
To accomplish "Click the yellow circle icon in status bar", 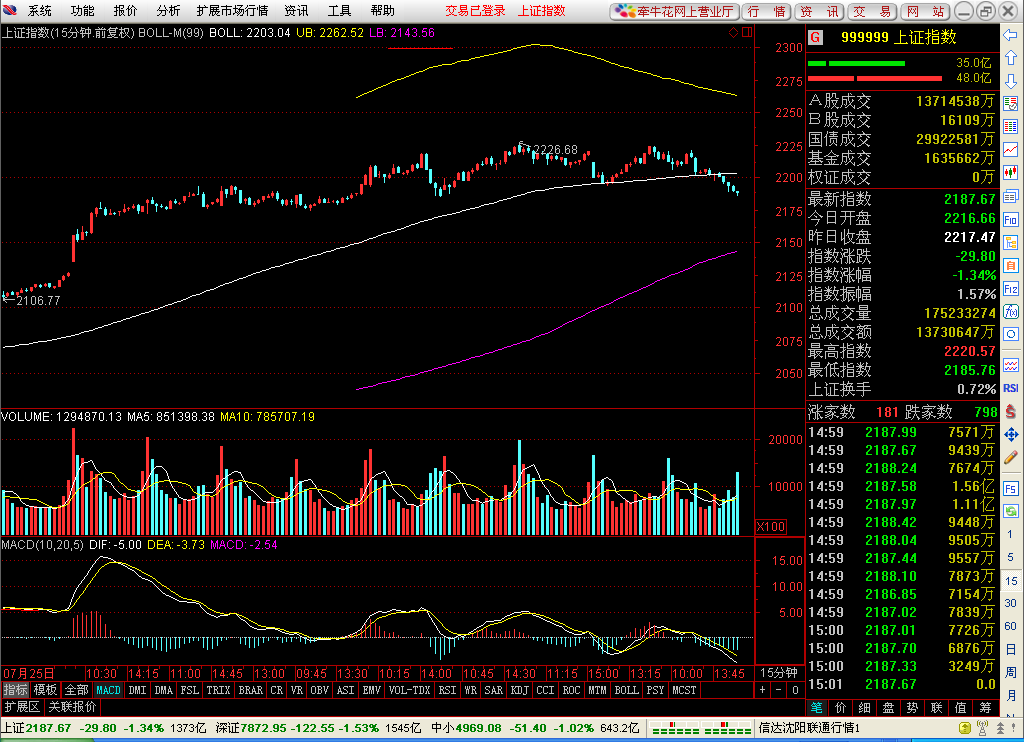I will point(965,728).
